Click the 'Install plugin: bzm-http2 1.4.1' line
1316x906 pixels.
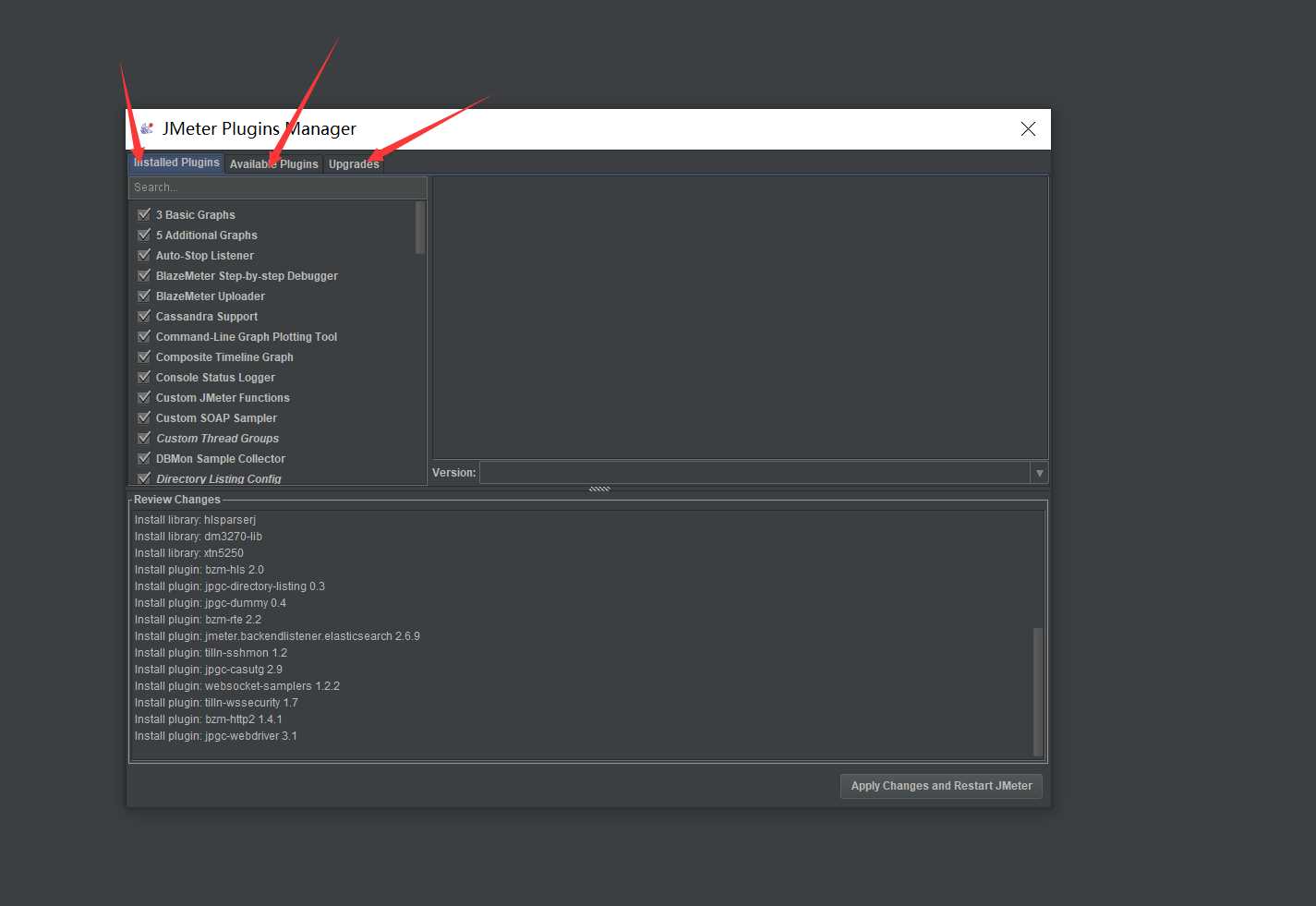click(x=209, y=719)
